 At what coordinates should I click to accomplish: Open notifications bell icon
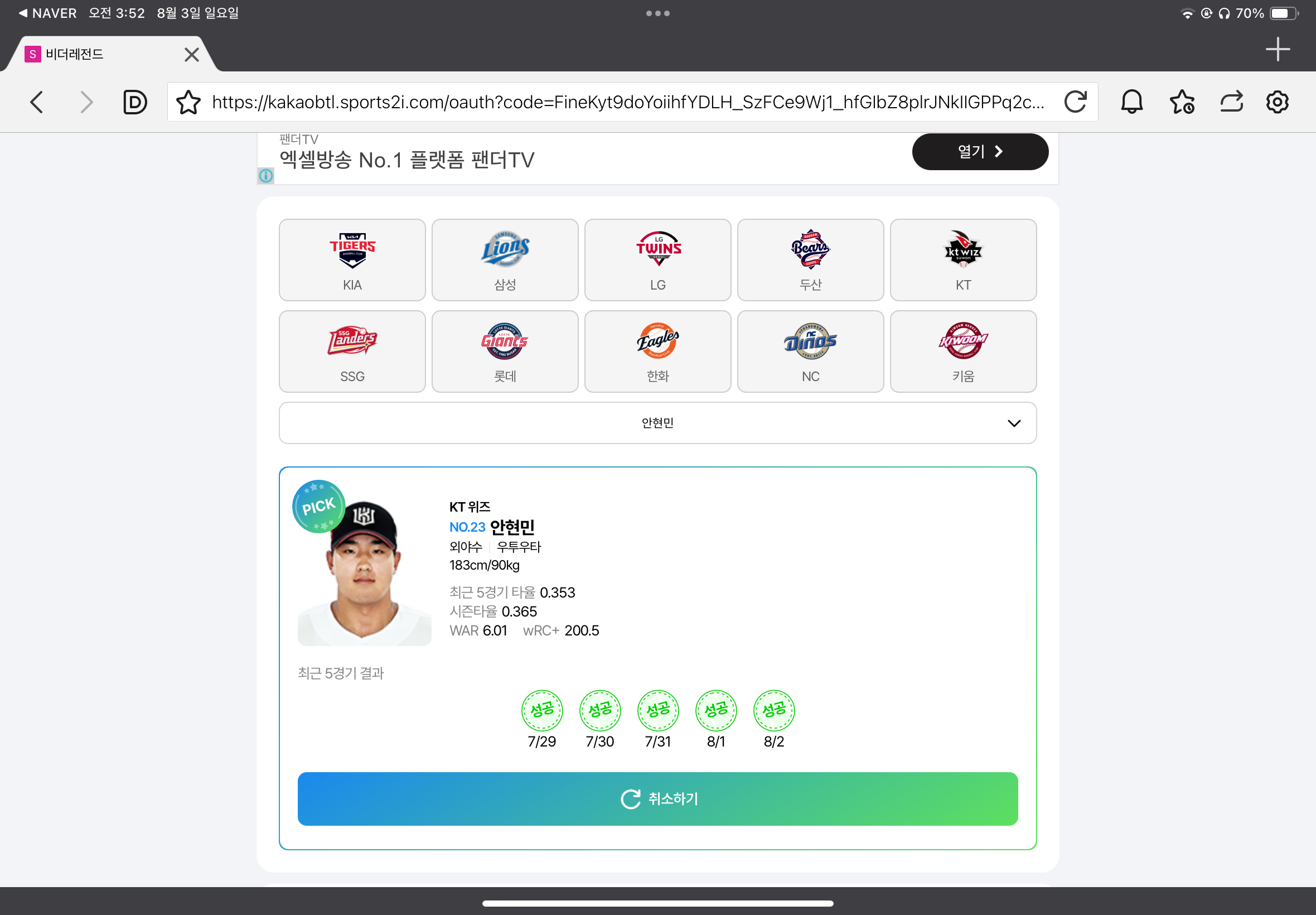1131,102
